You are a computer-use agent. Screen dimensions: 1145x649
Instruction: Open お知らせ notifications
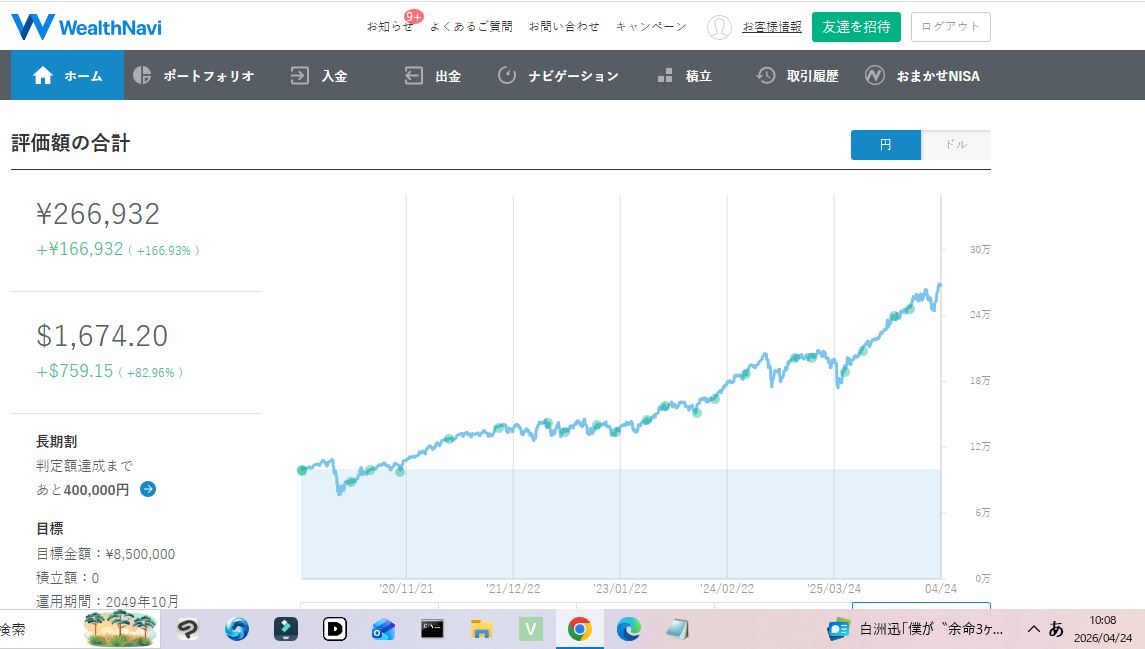(x=389, y=27)
